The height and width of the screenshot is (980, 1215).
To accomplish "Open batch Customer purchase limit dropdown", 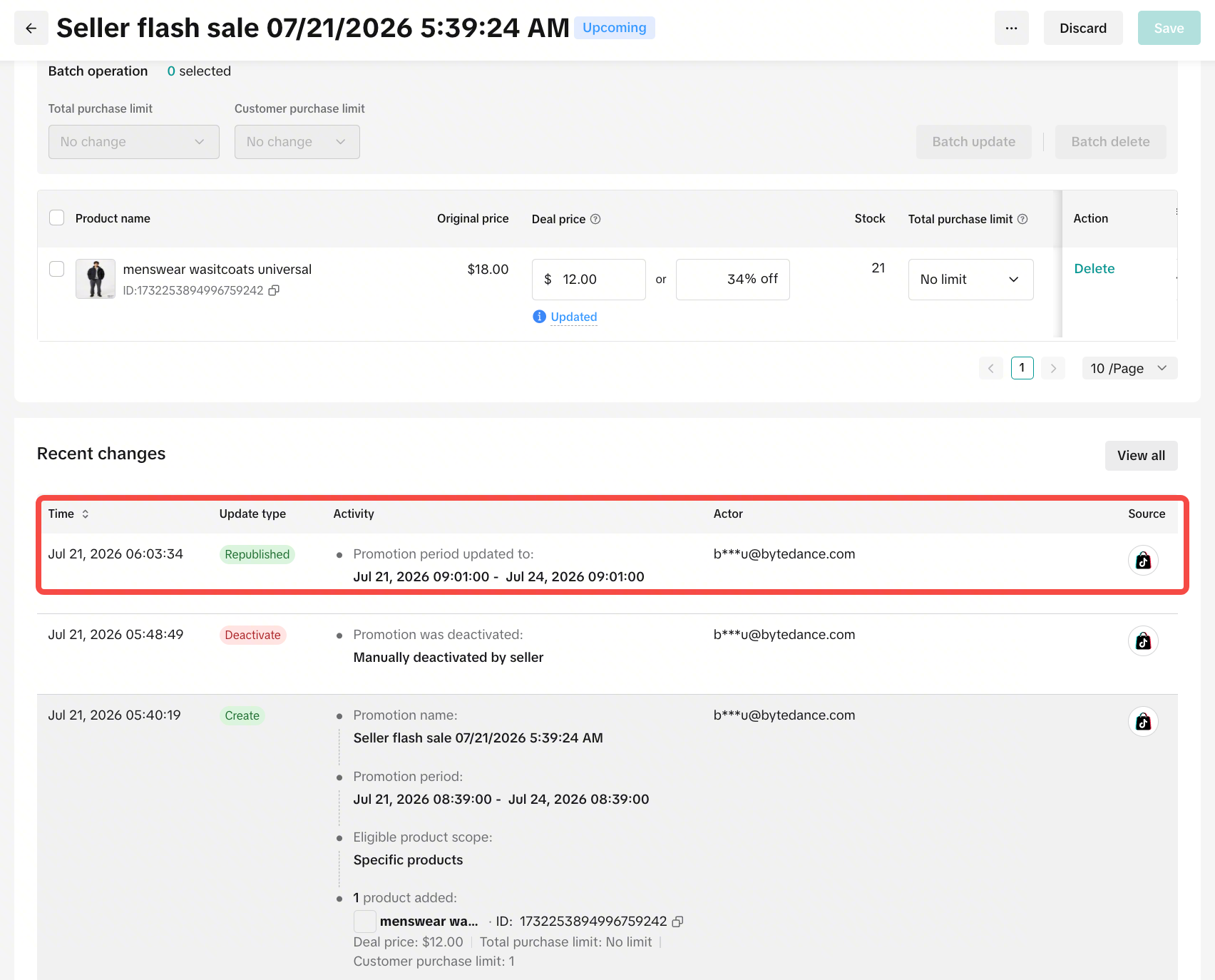I will tap(297, 142).
